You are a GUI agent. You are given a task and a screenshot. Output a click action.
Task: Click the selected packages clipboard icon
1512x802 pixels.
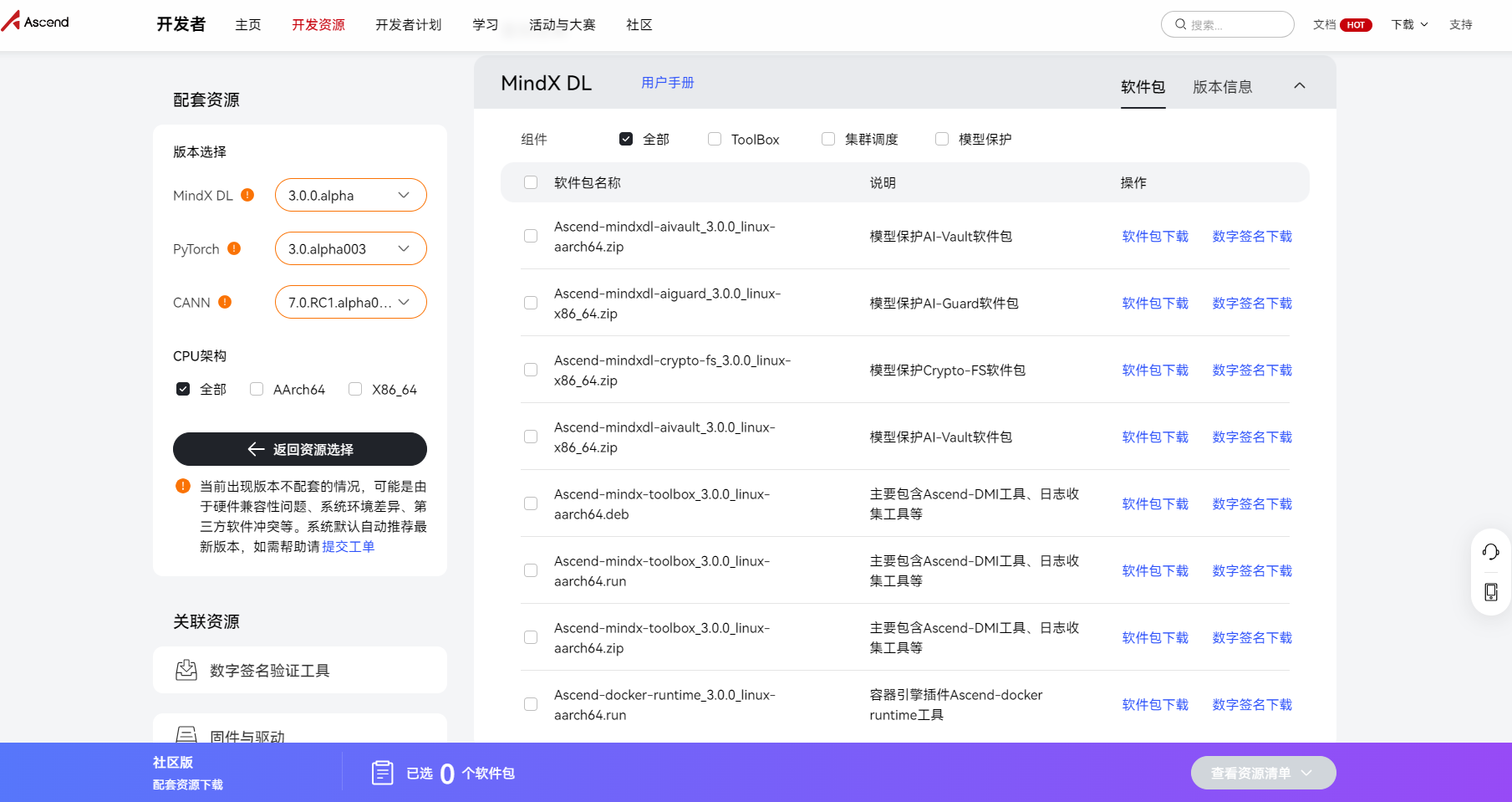tap(382, 773)
